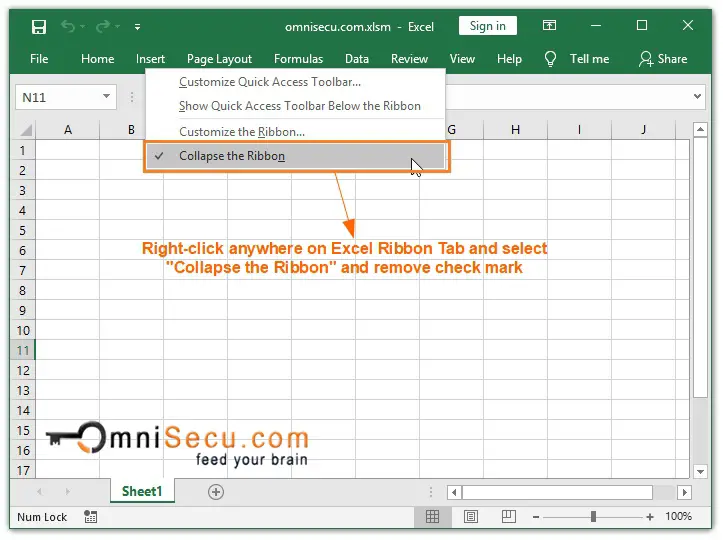The image size is (723, 540).
Task: Click the Redo arrow icon
Action: click(102, 27)
